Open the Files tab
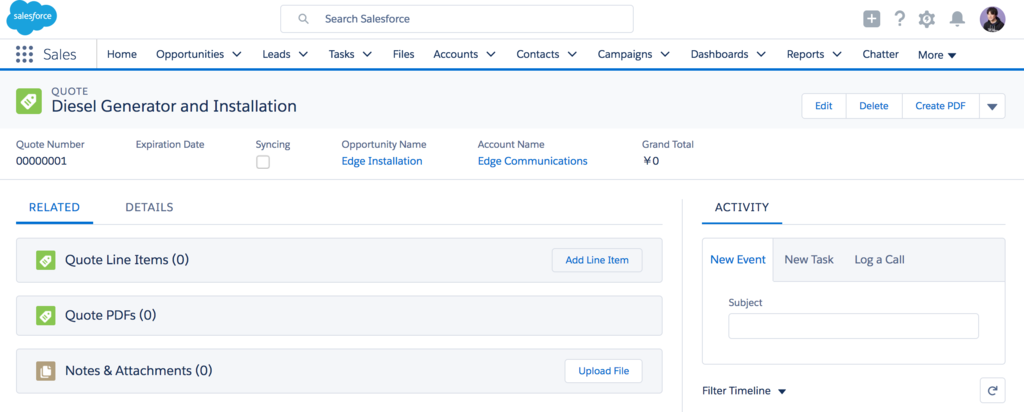Viewport: 1024px width, 412px height. click(404, 54)
